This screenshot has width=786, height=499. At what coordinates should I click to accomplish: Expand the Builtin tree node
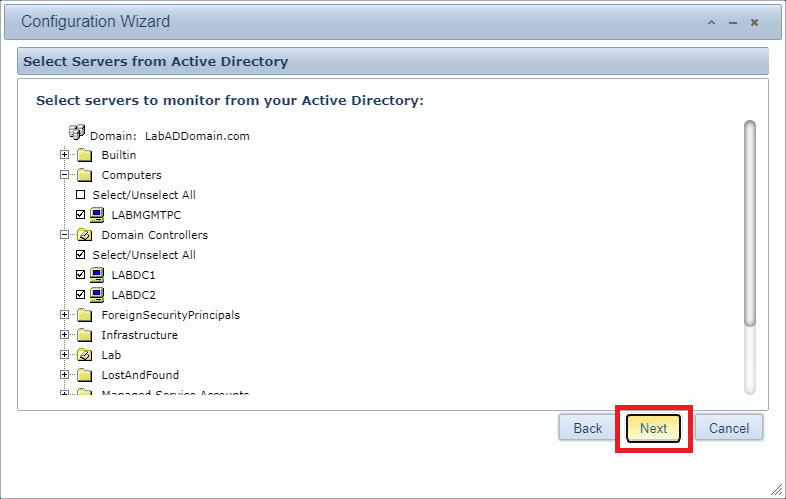click(x=65, y=155)
